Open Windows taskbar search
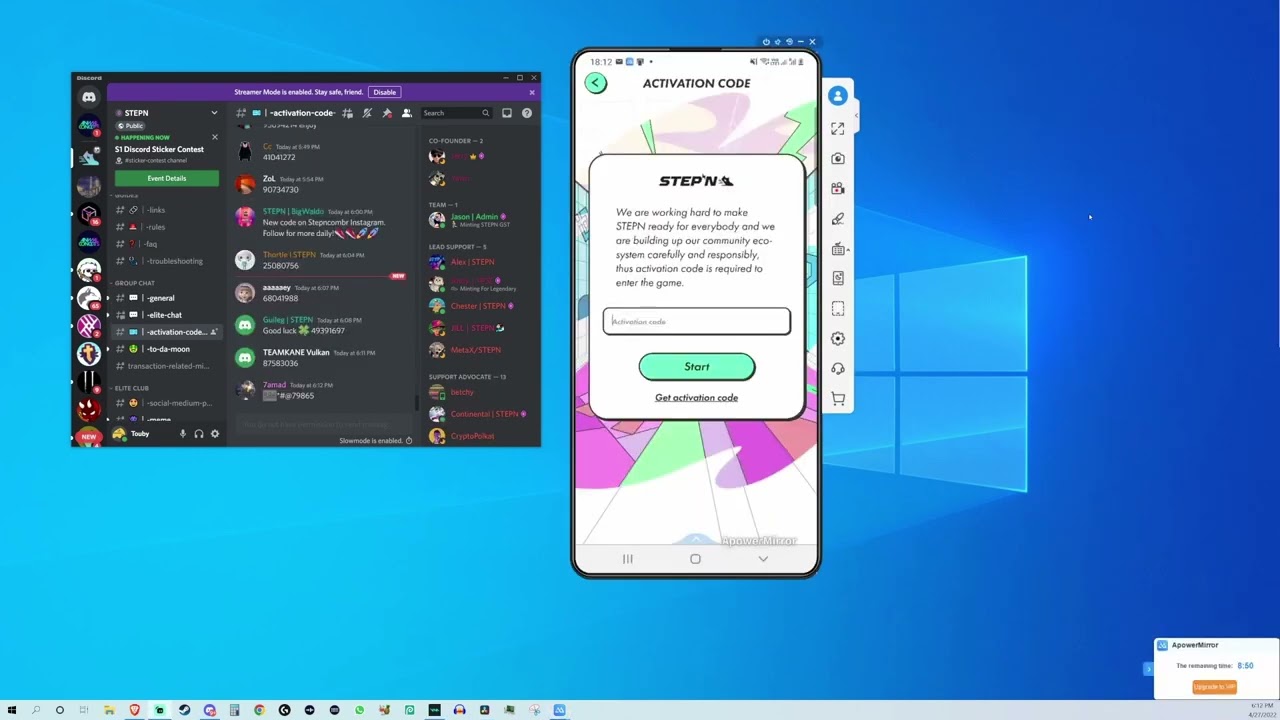Screen dimensions: 1280x720 pos(36,710)
